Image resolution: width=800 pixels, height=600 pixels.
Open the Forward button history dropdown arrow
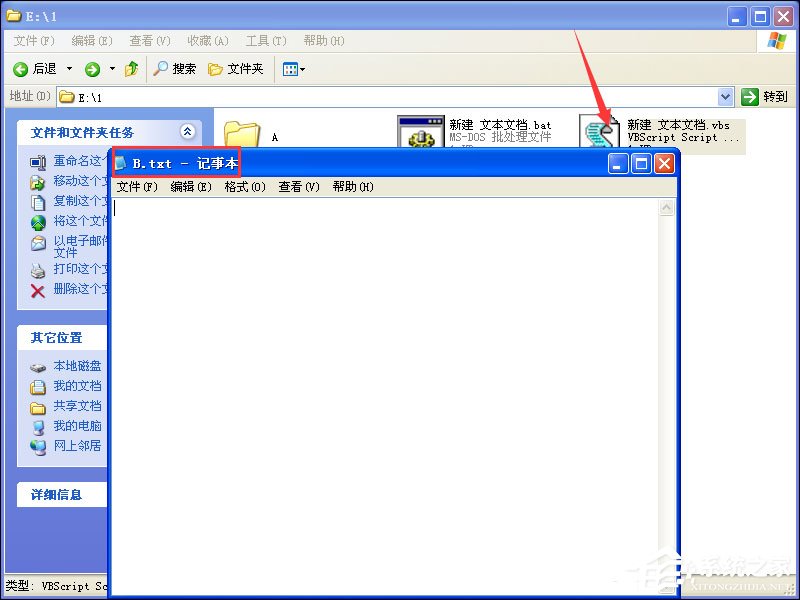(112, 68)
